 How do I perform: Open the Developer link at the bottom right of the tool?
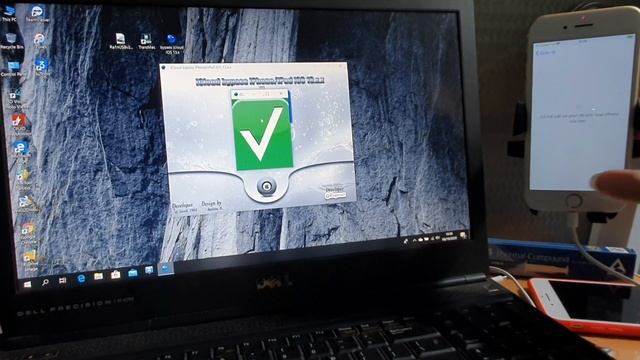point(335,193)
